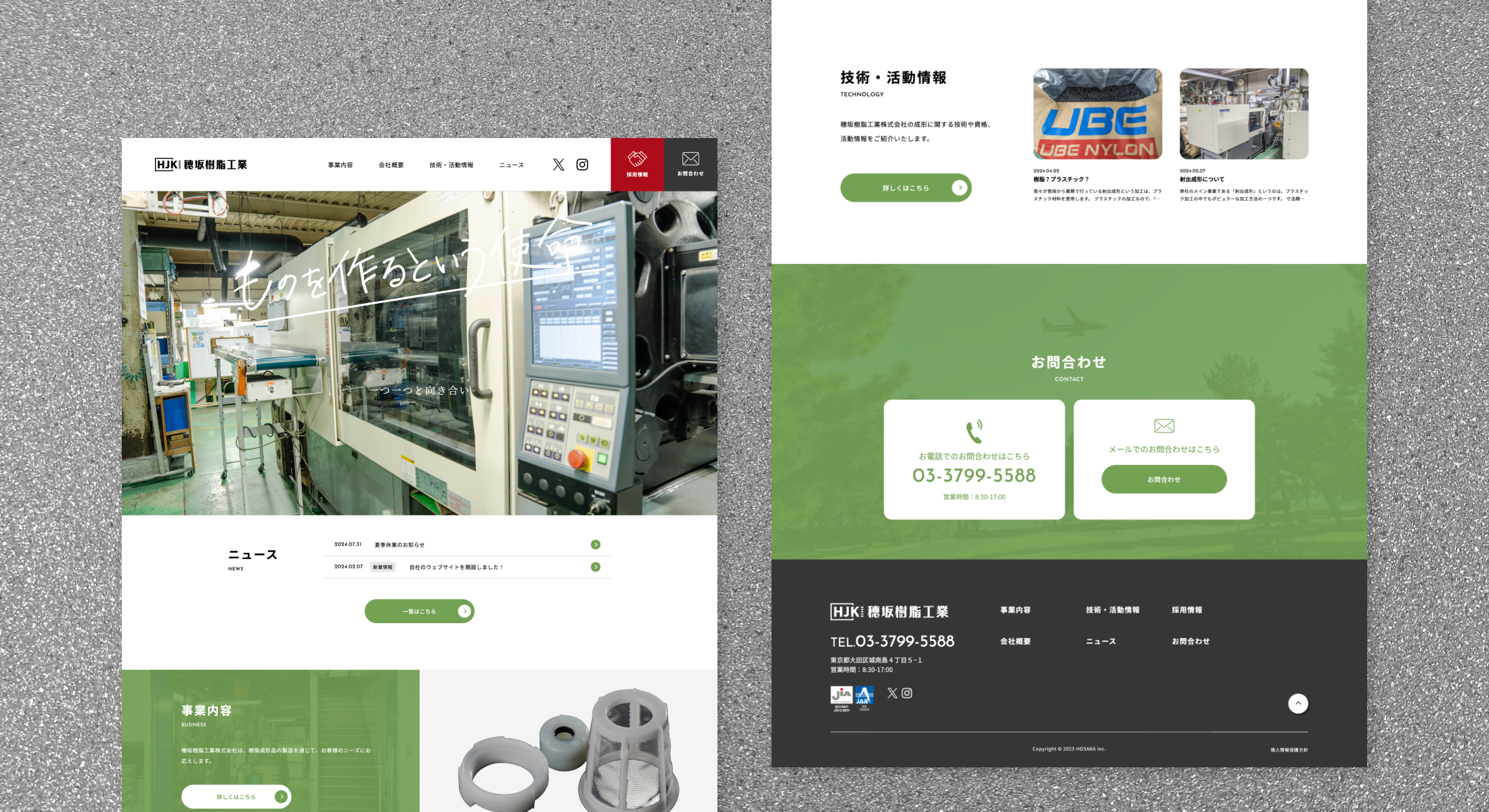This screenshot has height=812, width=1489.
Task: Expand the 夏季休業のお知らせ news item chevron
Action: 596,544
